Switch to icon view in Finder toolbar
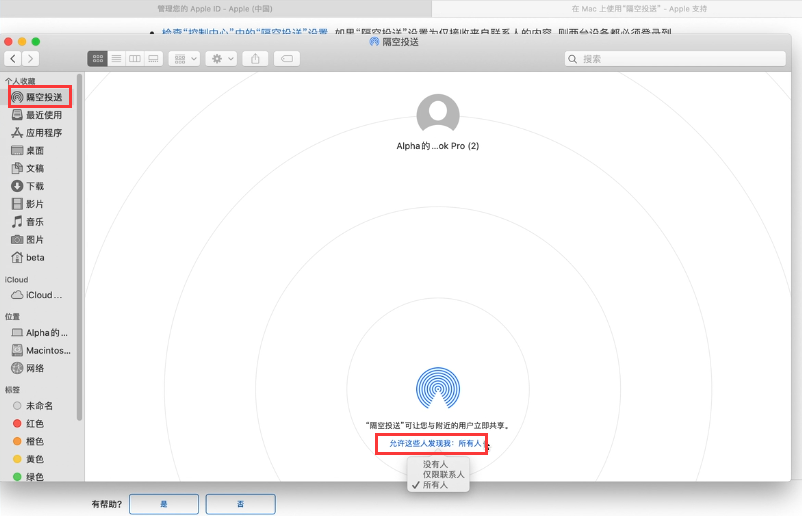This screenshot has height=516, width=802. point(98,59)
